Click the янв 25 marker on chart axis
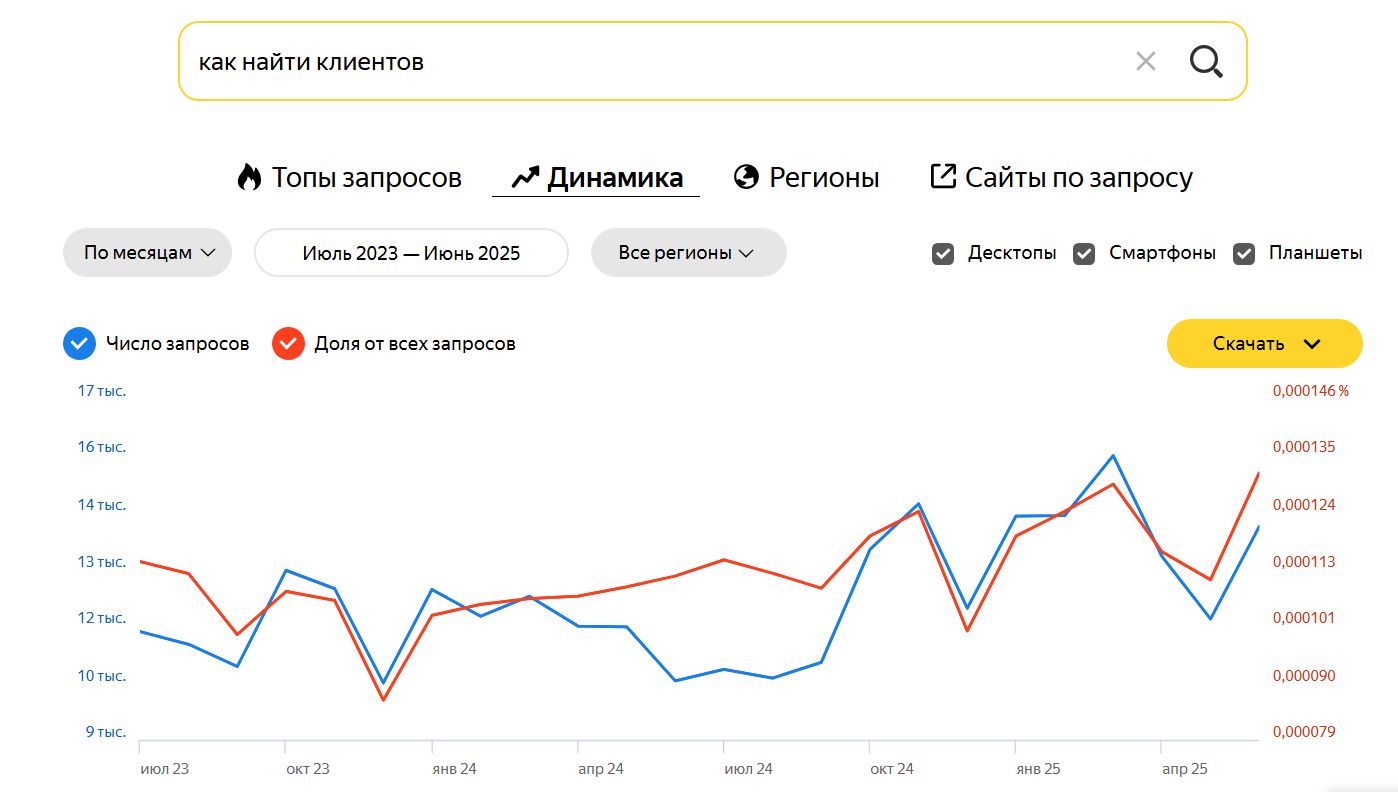The width and height of the screenshot is (1398, 792). 1037,769
